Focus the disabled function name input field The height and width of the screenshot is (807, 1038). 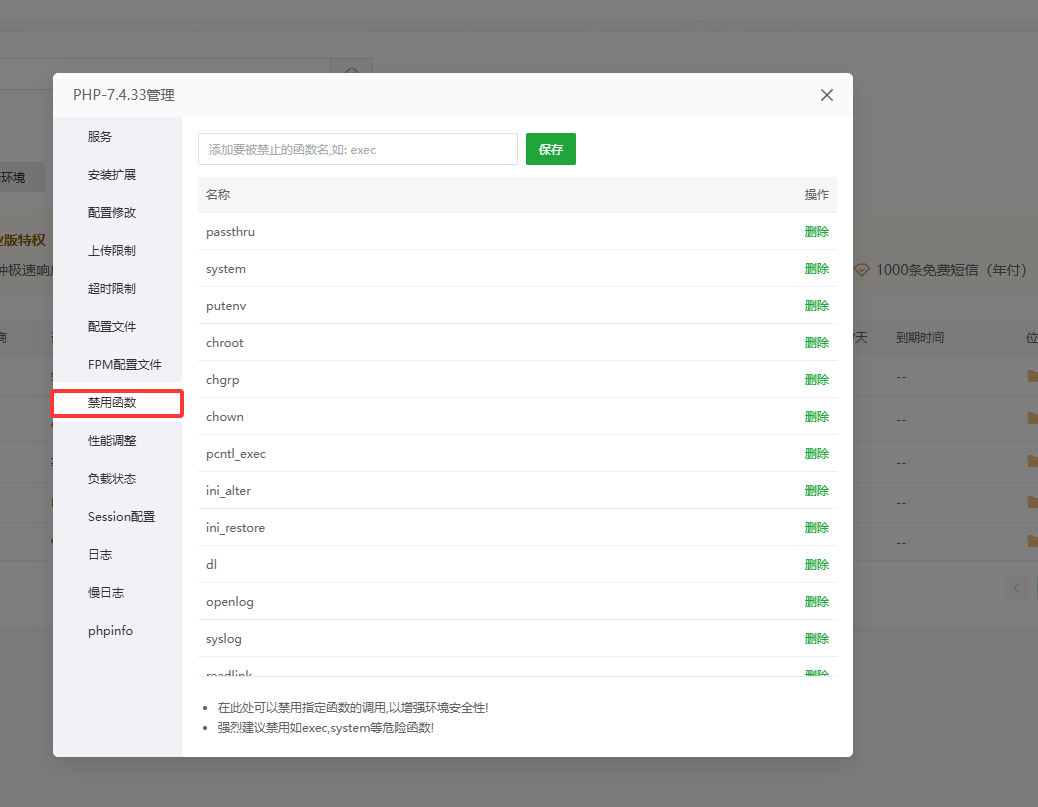357,149
